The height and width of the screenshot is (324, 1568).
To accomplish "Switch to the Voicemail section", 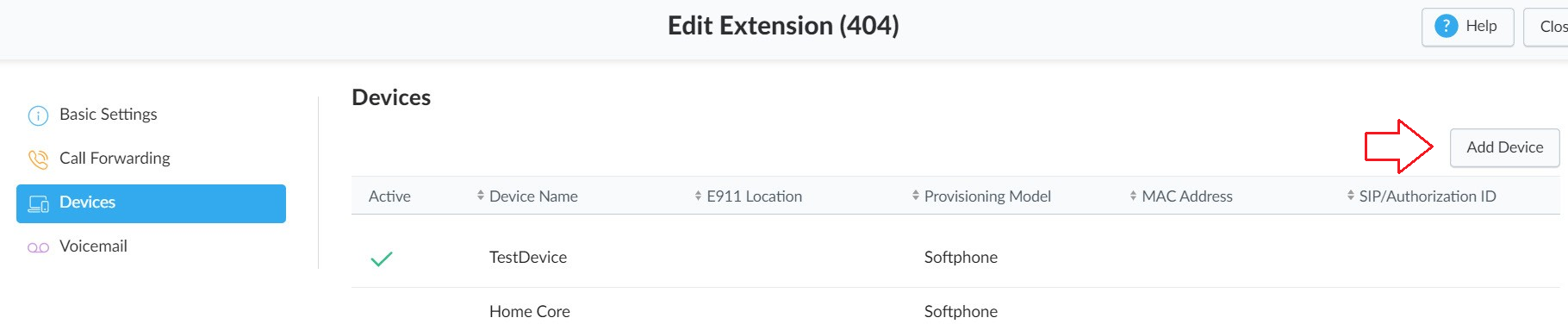I will pos(93,246).
